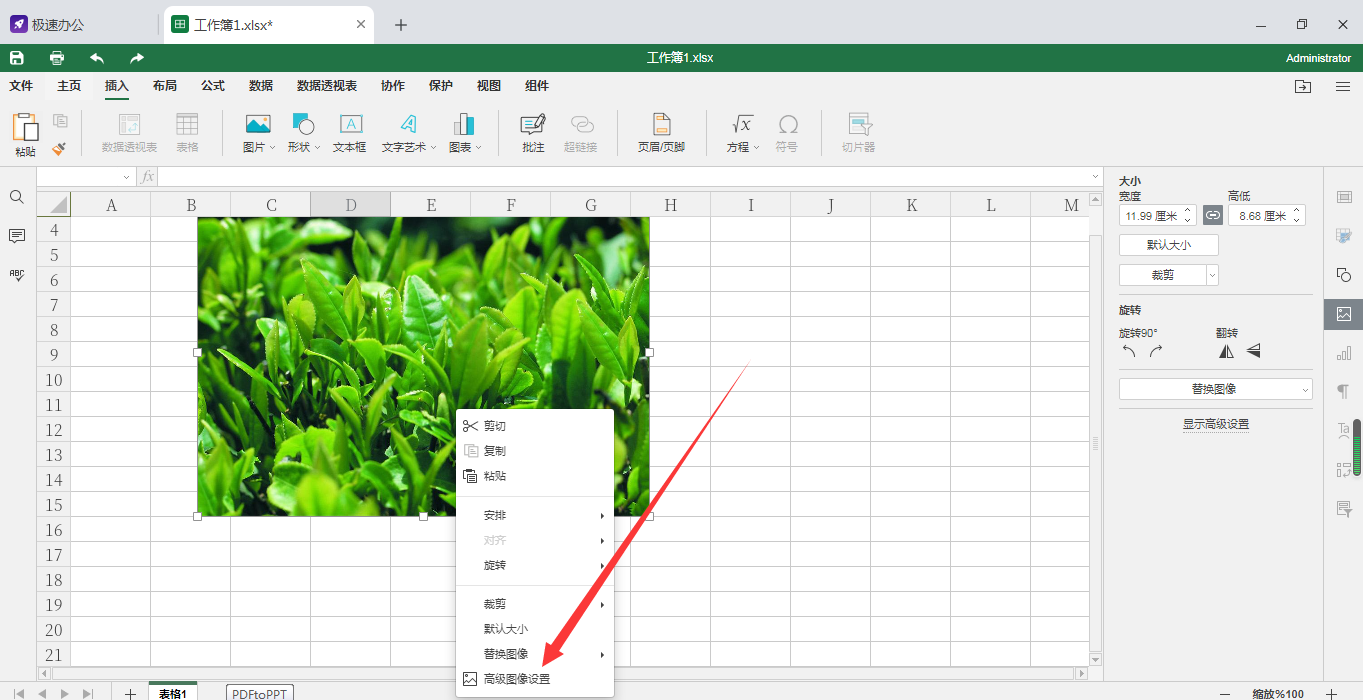This screenshot has height=700, width=1363.
Task: Expand the 图片 dropdown arrow
Action: click(x=273, y=148)
